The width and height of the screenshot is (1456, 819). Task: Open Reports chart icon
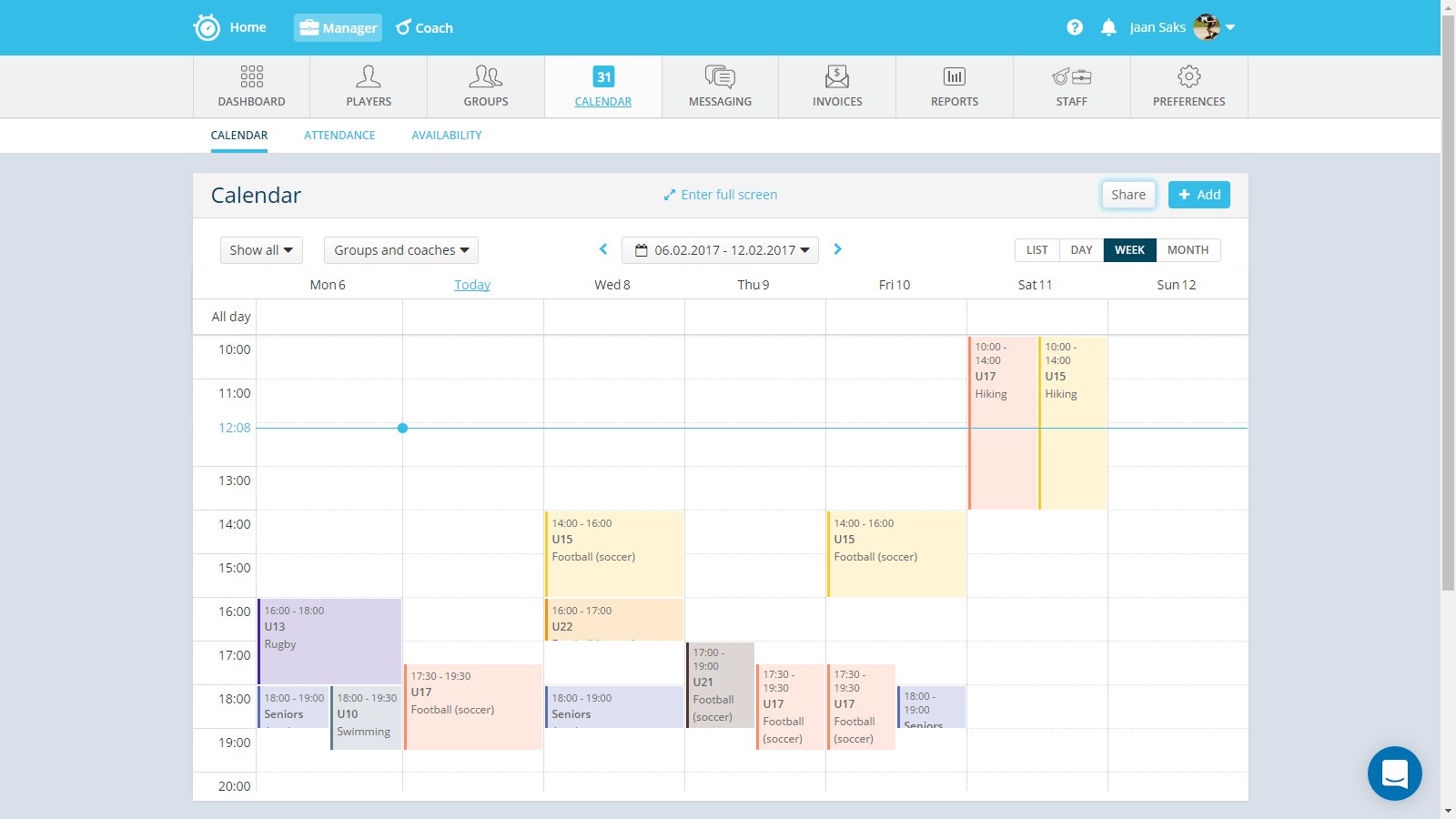pyautogui.click(x=955, y=76)
